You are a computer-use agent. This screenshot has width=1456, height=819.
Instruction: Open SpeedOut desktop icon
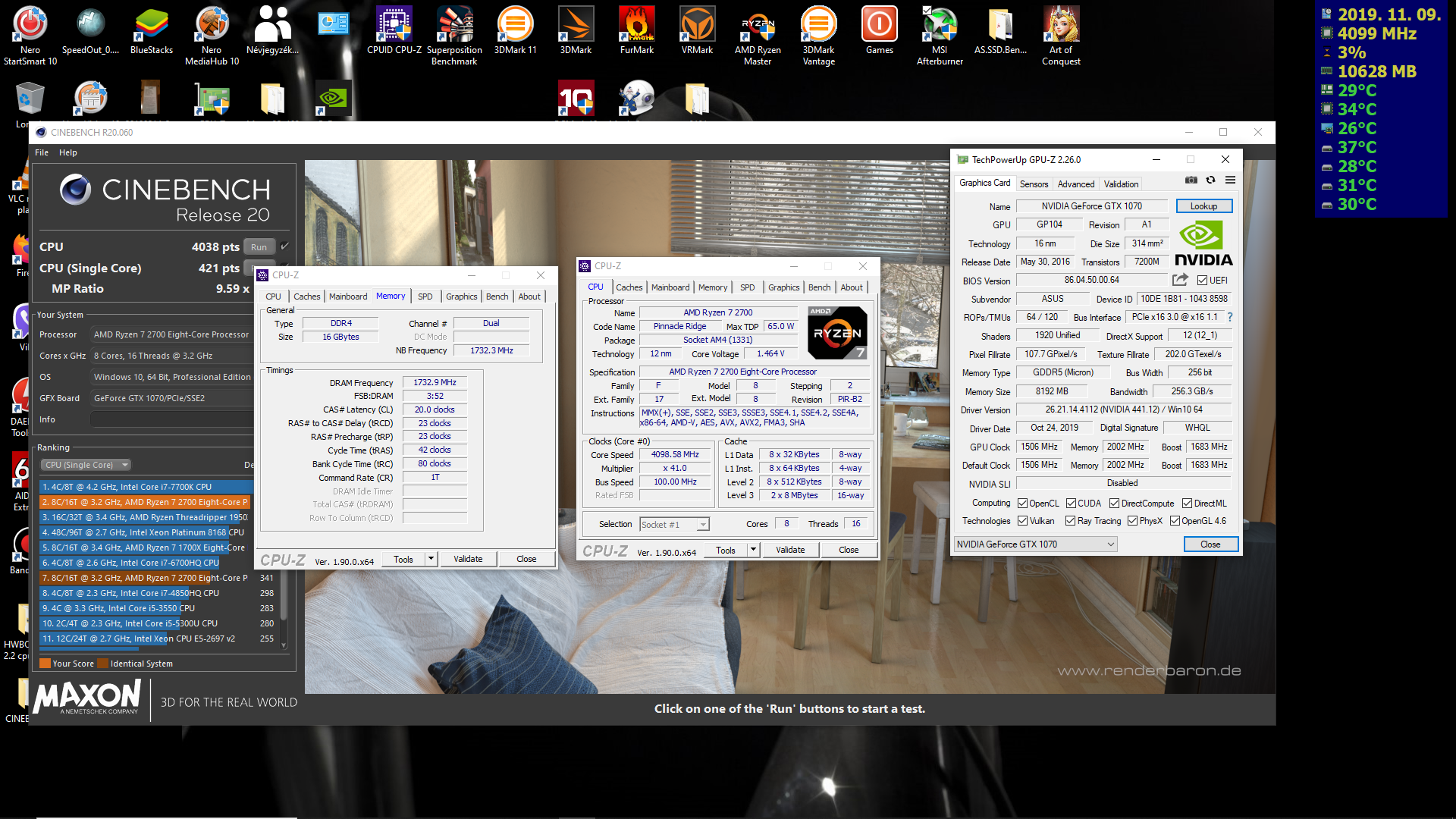(x=90, y=30)
